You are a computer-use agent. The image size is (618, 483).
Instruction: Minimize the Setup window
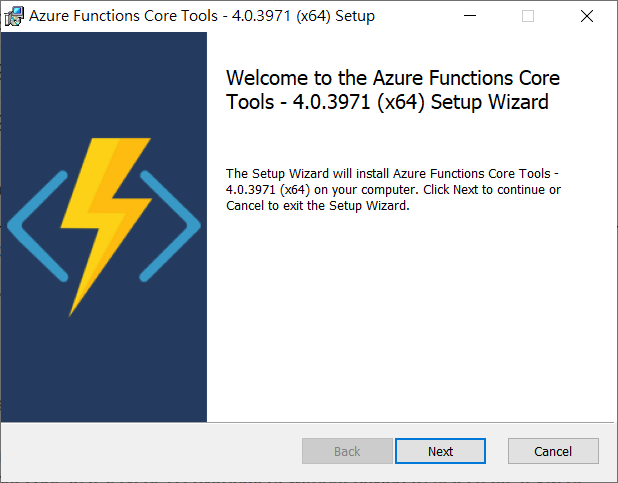(469, 16)
